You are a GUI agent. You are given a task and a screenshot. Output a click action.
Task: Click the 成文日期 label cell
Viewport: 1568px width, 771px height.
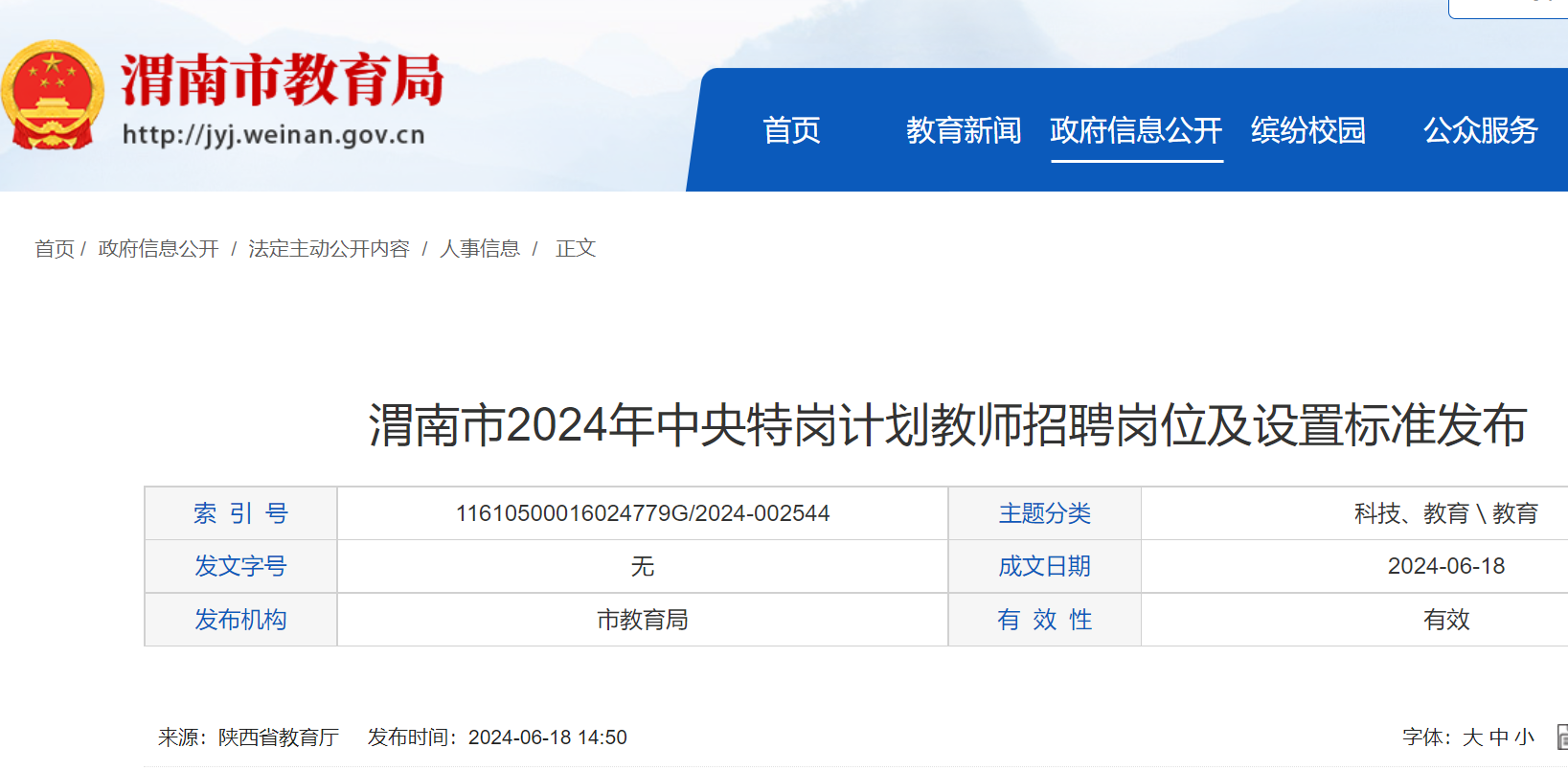pos(1044,566)
